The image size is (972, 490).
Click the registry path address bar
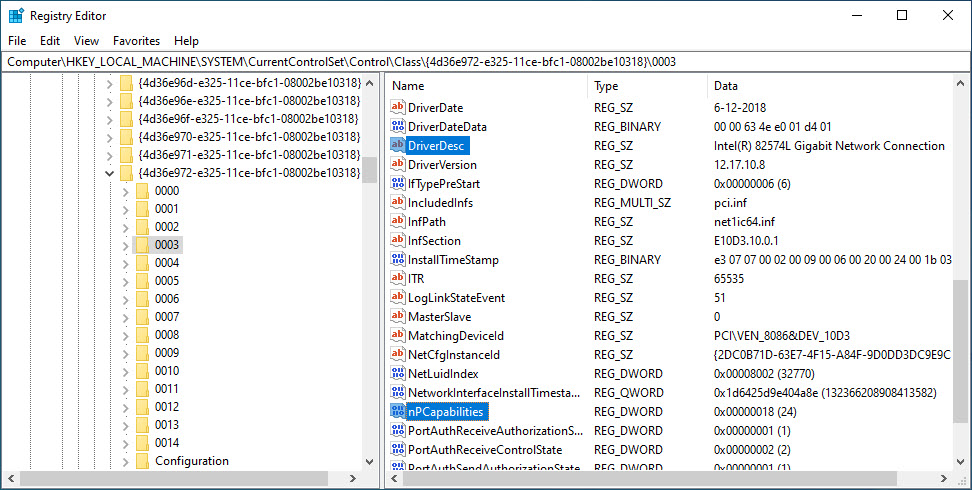pos(486,61)
